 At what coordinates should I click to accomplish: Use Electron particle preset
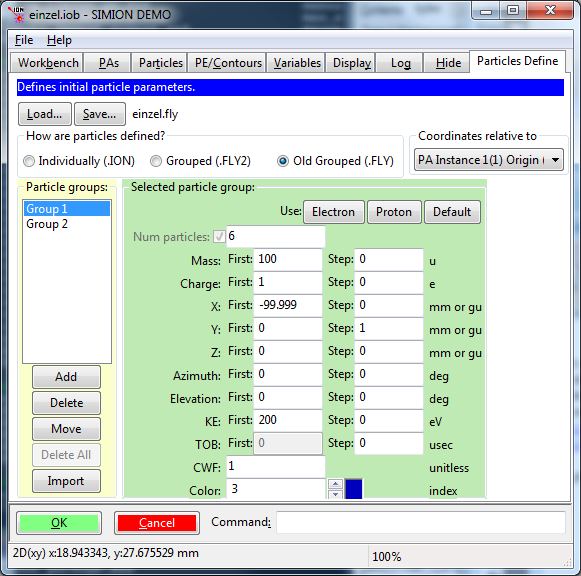tap(333, 212)
